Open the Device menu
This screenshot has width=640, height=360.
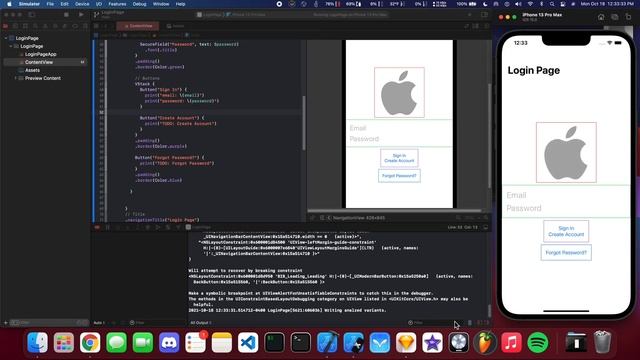(x=82, y=4)
